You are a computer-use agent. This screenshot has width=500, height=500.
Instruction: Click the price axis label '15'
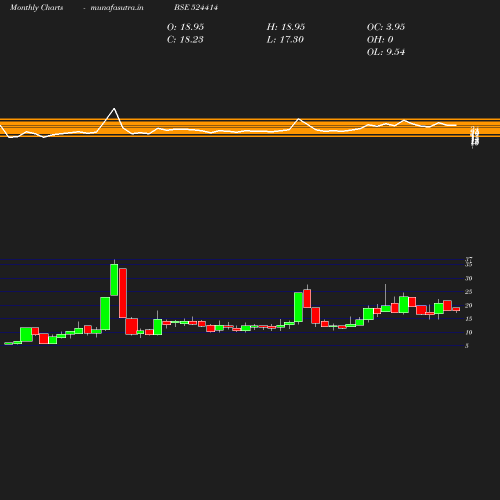pyautogui.click(x=469, y=319)
